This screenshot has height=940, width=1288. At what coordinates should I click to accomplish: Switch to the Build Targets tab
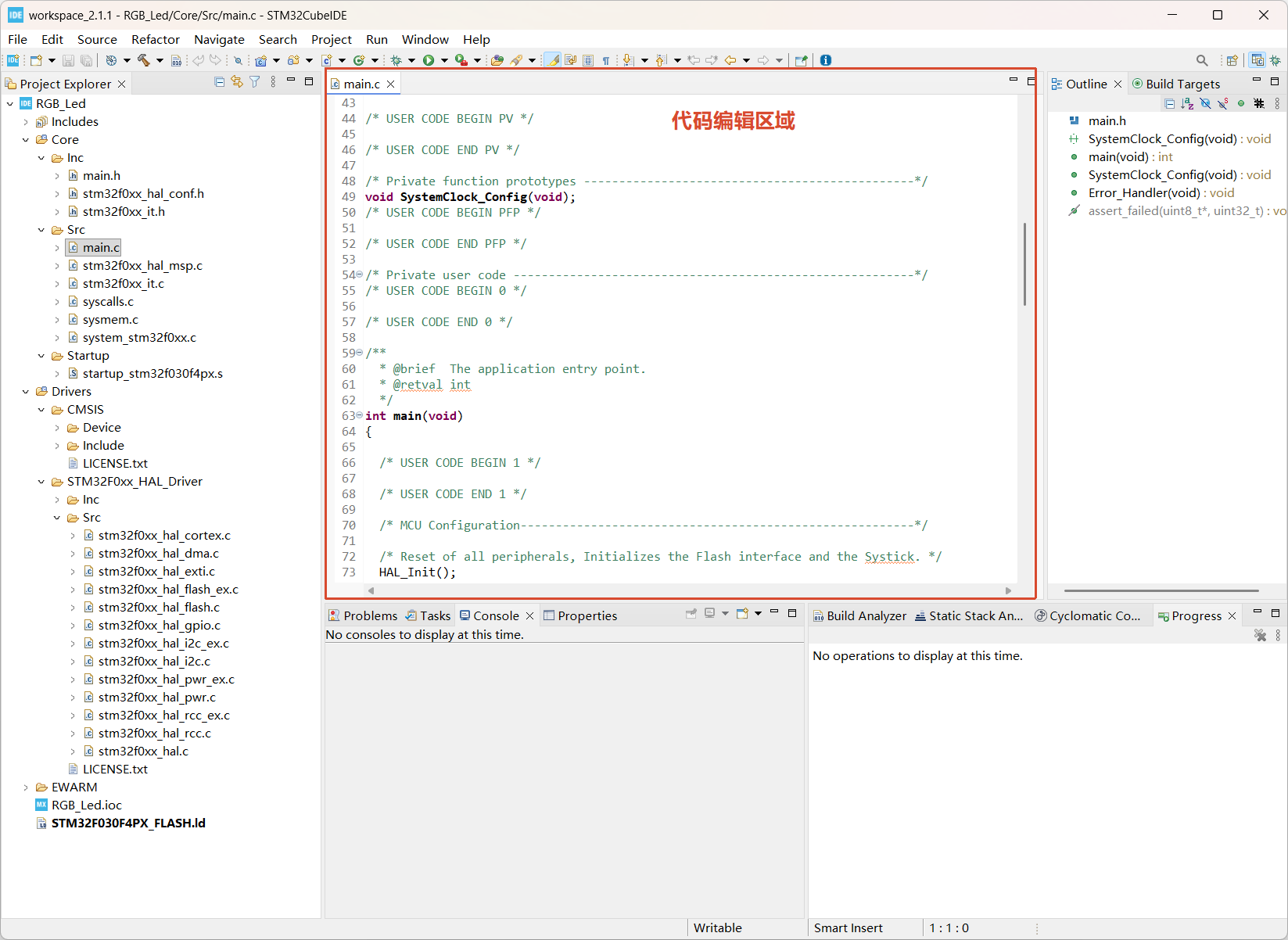(x=1176, y=84)
